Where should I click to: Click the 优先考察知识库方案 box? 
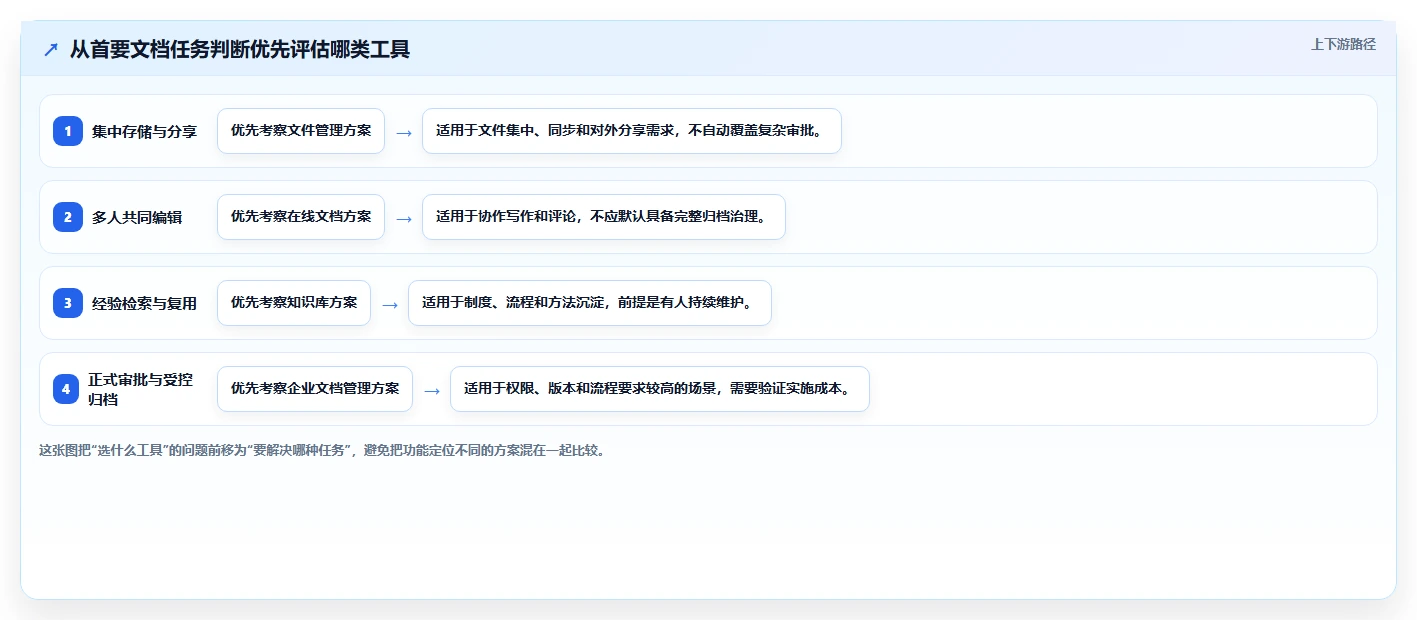coord(294,303)
